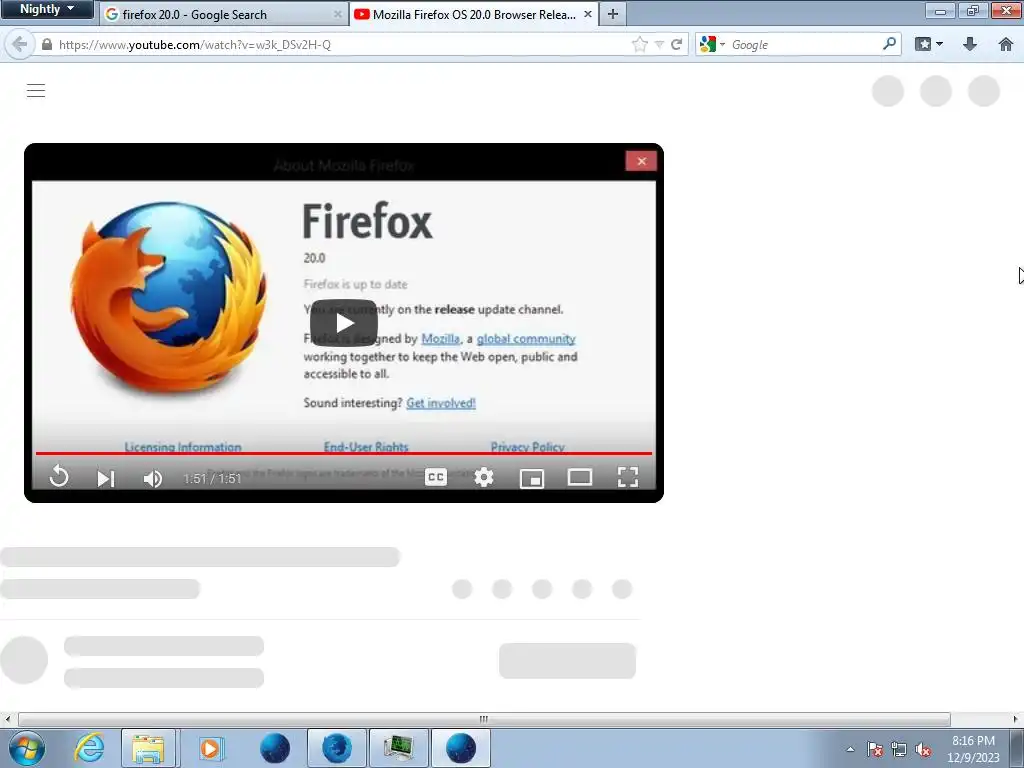1024x768 pixels.
Task: Open the YouTube hamburger guide menu
Action: pos(36,90)
